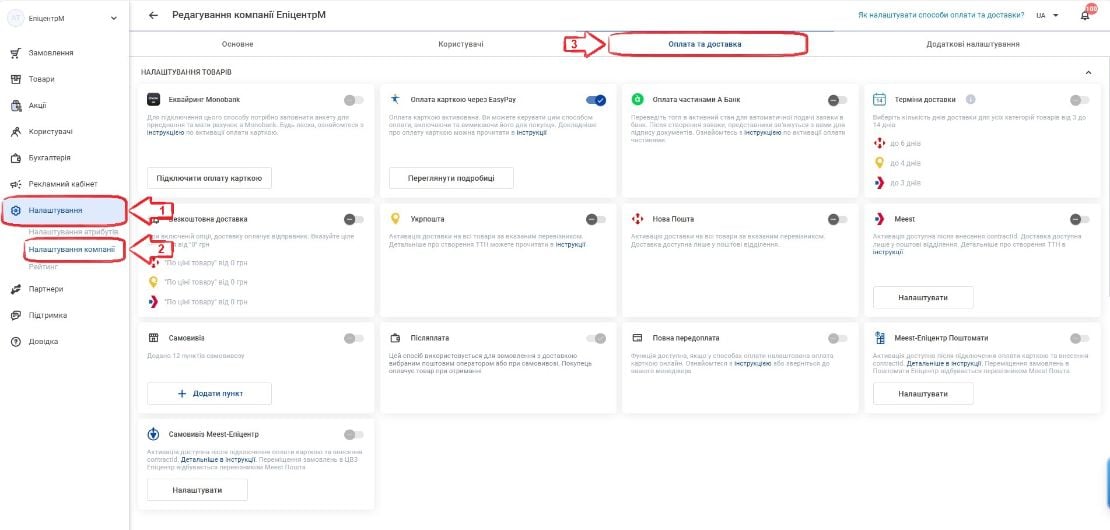Open Налаштування in the sidebar

tap(64, 211)
